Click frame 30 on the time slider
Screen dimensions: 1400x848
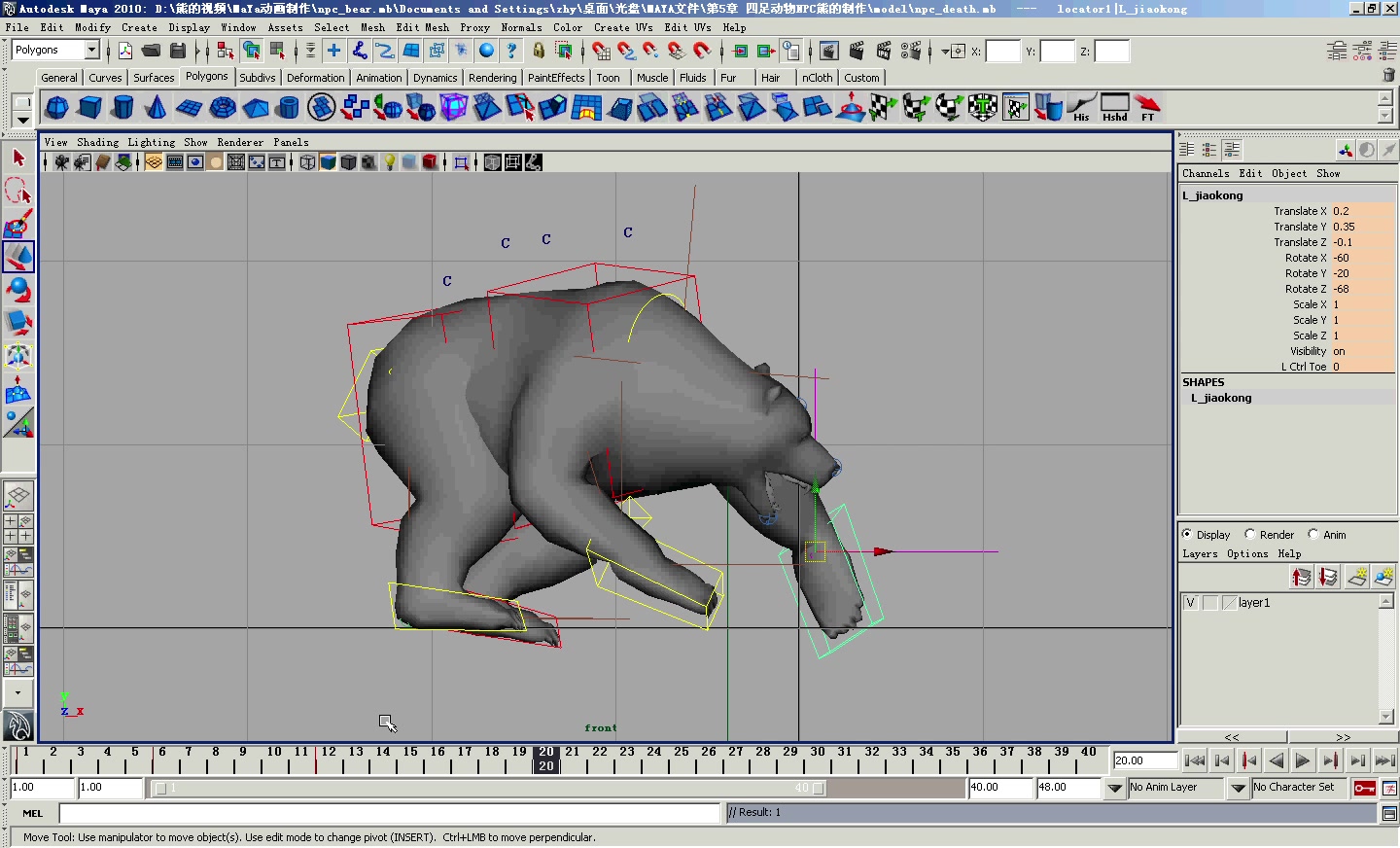coord(818,760)
